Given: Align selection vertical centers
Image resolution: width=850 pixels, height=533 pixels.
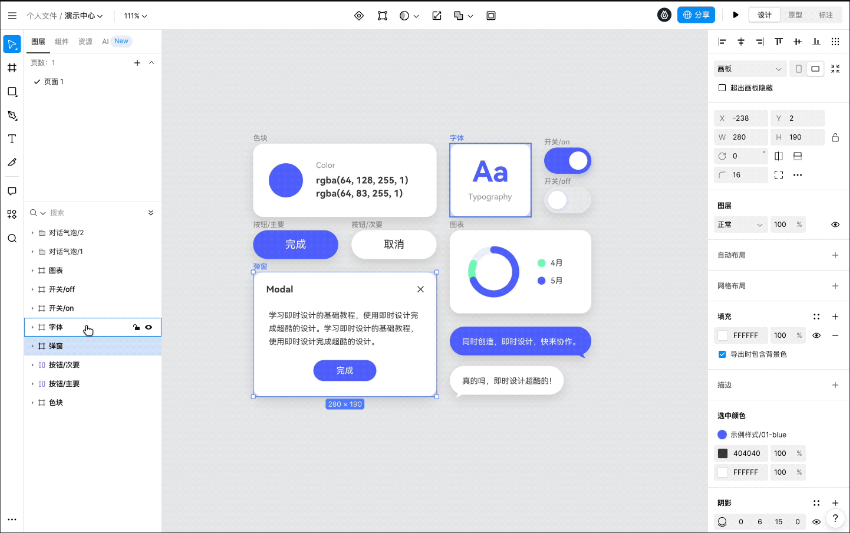Looking at the screenshot, I should pos(797,41).
